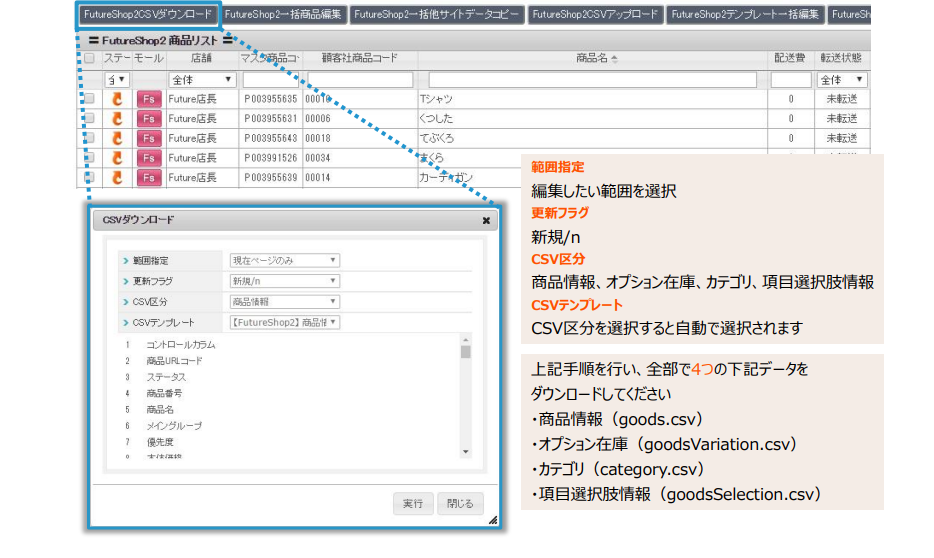
Task: Open the FutureShop2CSVアップロード tab
Action: point(595,14)
